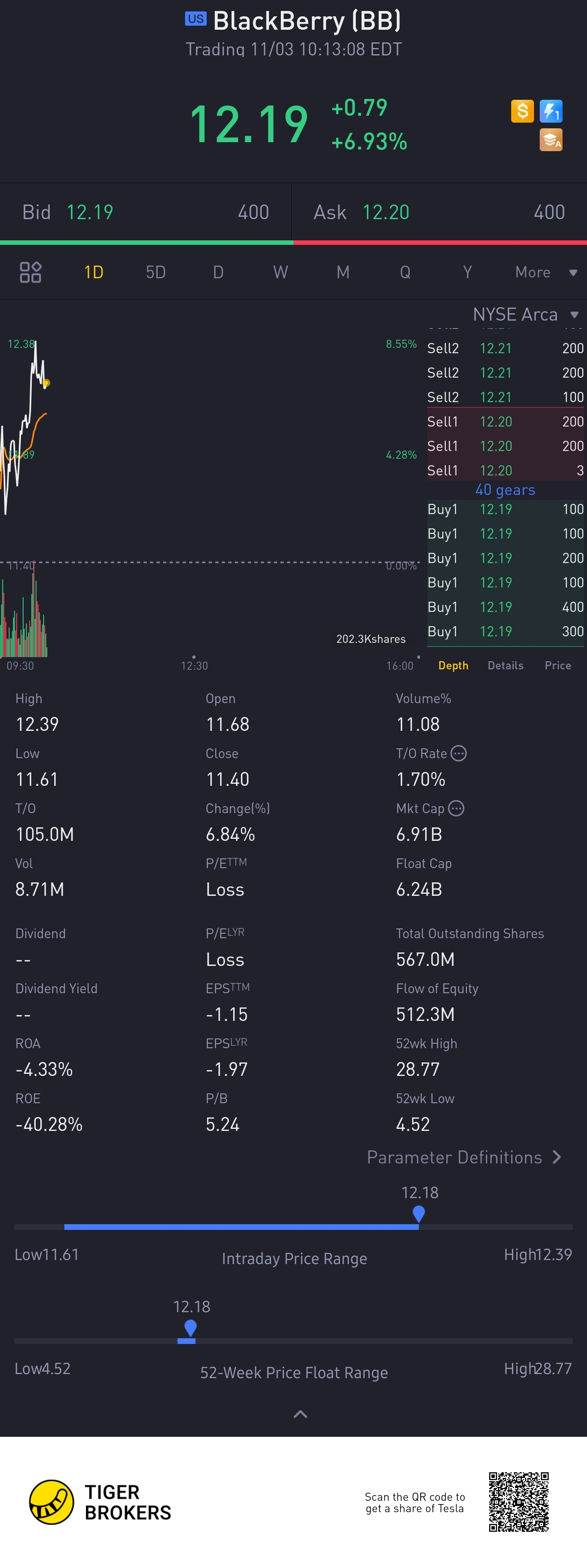Tap the +6.93% change figure

click(x=369, y=141)
